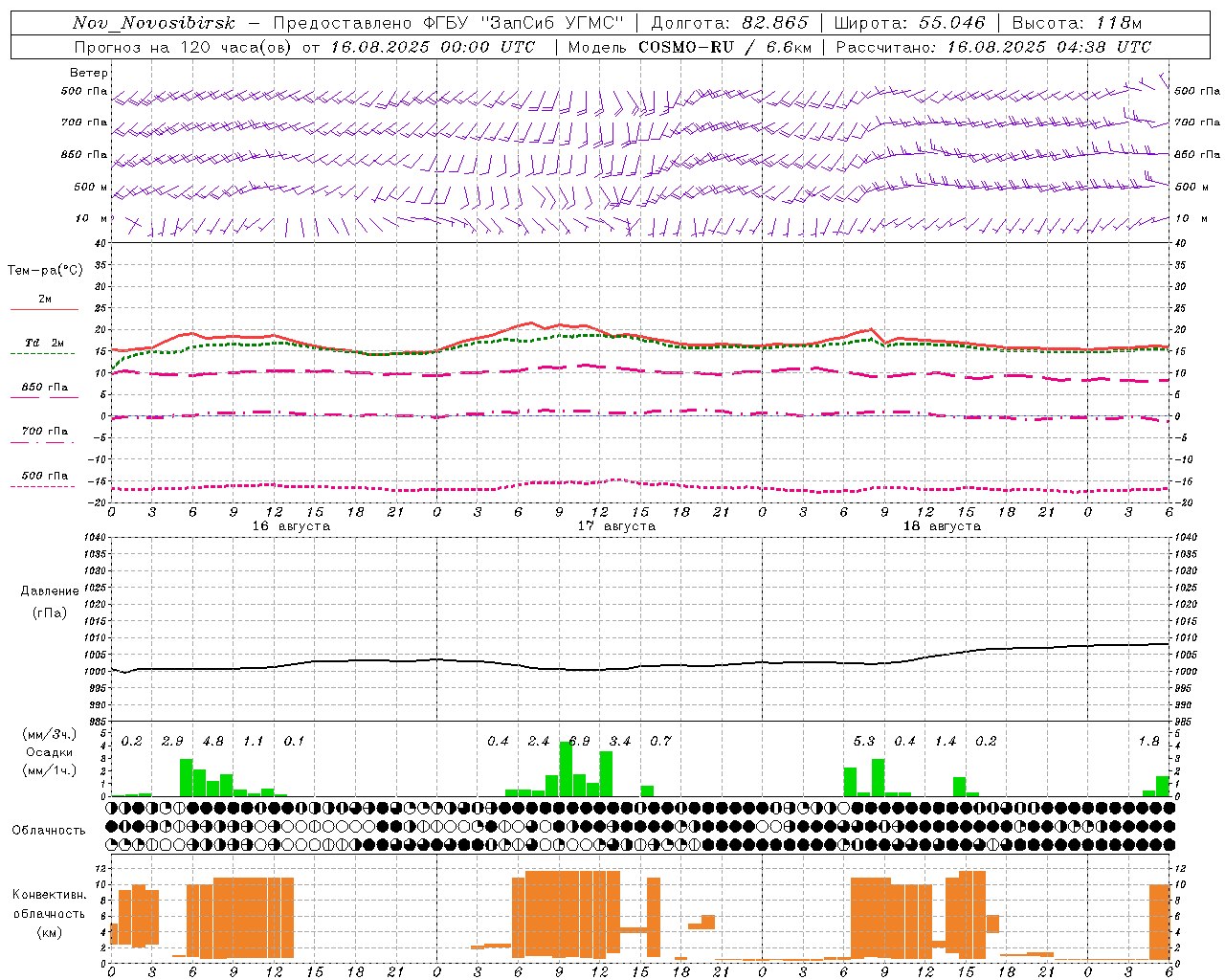
Task: Click the 500 гПа temperature legend label
Action: [45, 476]
